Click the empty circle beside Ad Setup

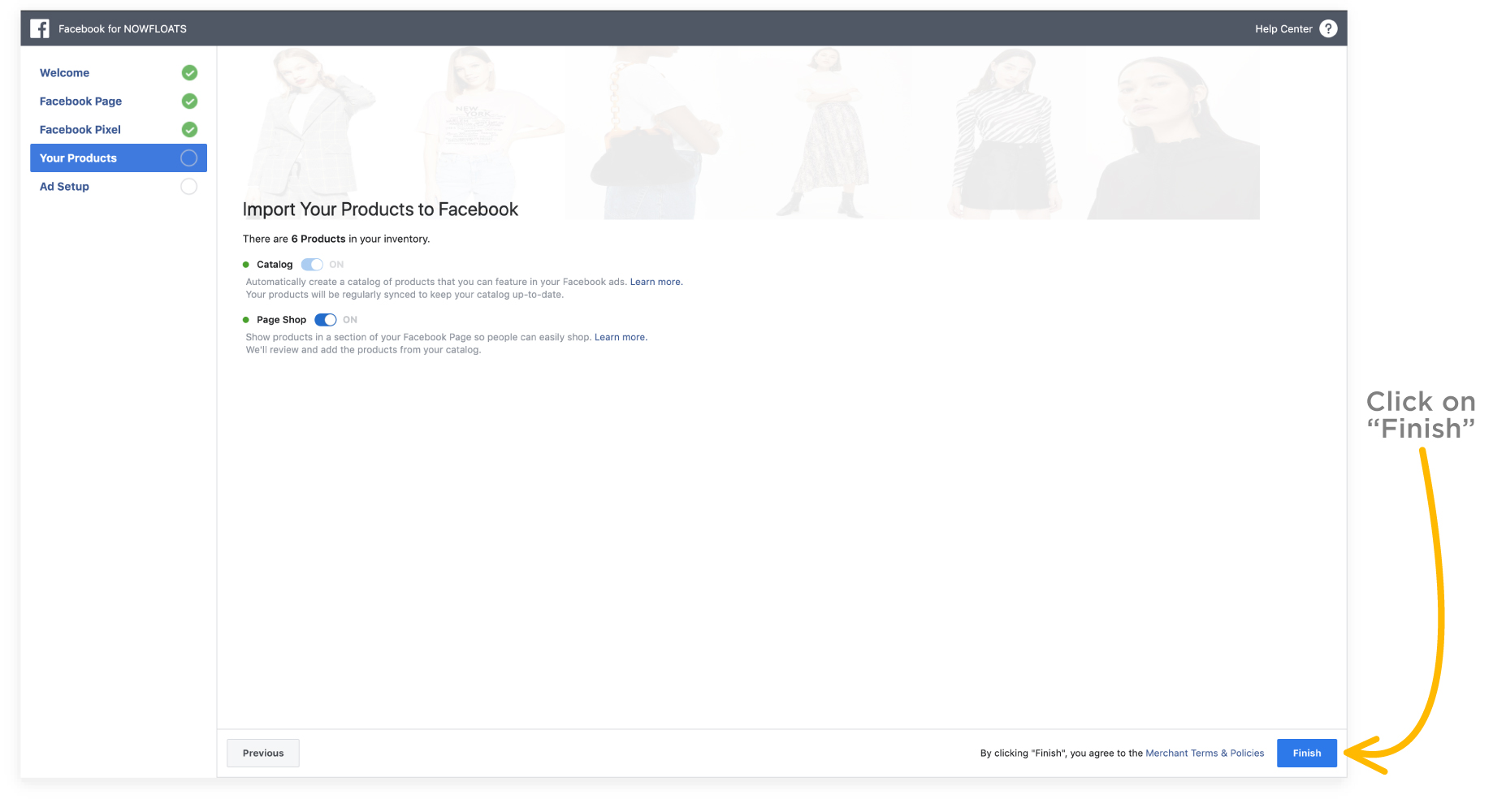coord(188,187)
